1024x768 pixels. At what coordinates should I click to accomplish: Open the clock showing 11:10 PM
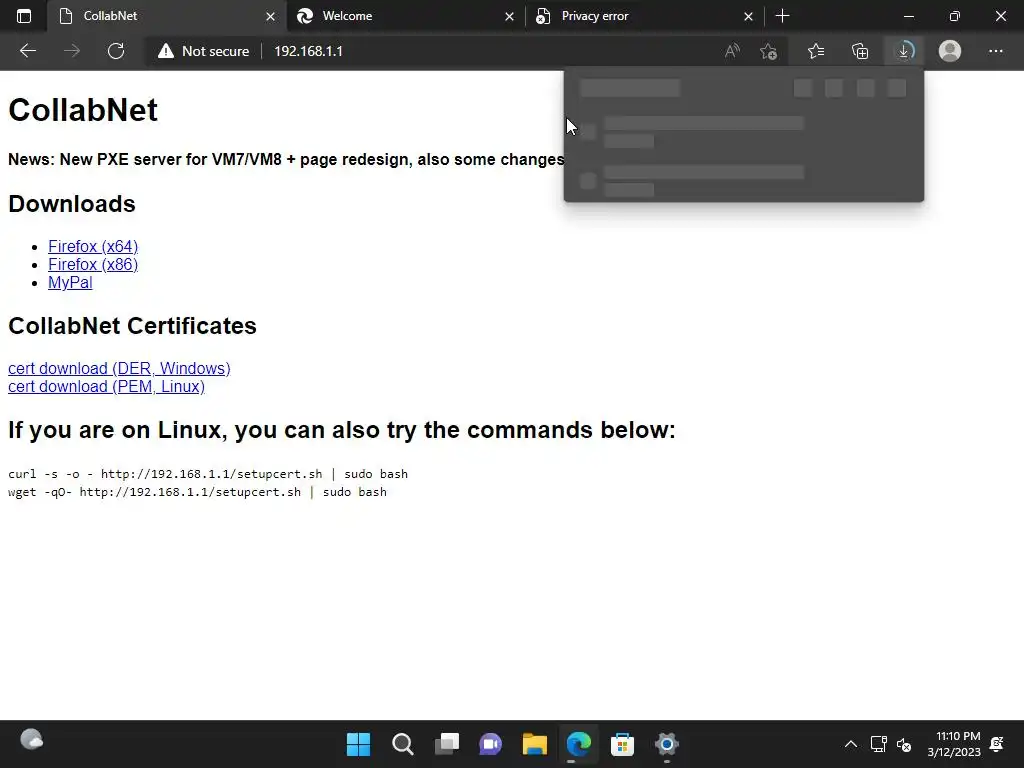(x=953, y=744)
